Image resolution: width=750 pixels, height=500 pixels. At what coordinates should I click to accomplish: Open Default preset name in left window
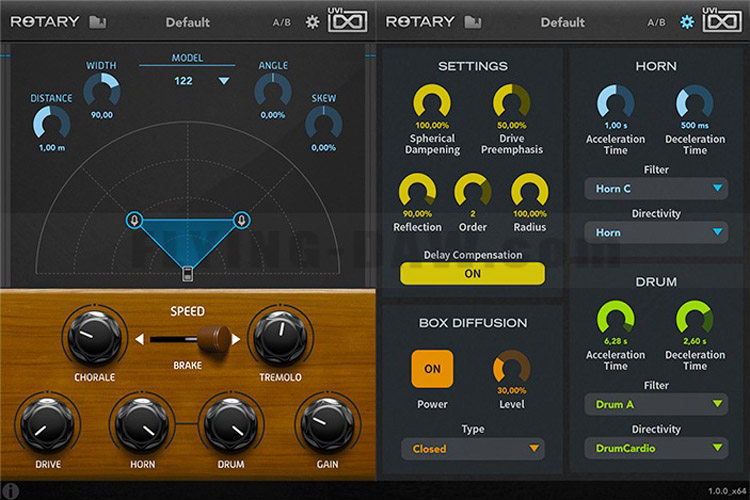pyautogui.click(x=188, y=22)
